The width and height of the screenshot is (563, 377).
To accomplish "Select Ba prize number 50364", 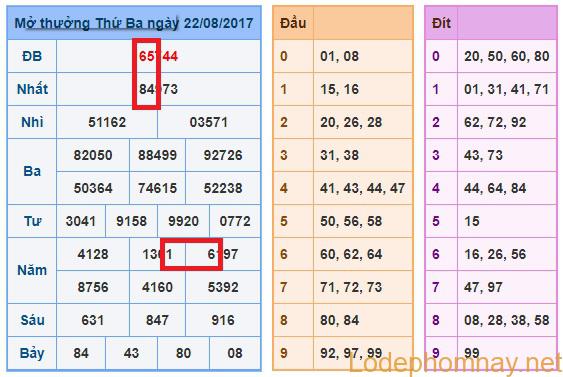I will (x=93, y=188).
